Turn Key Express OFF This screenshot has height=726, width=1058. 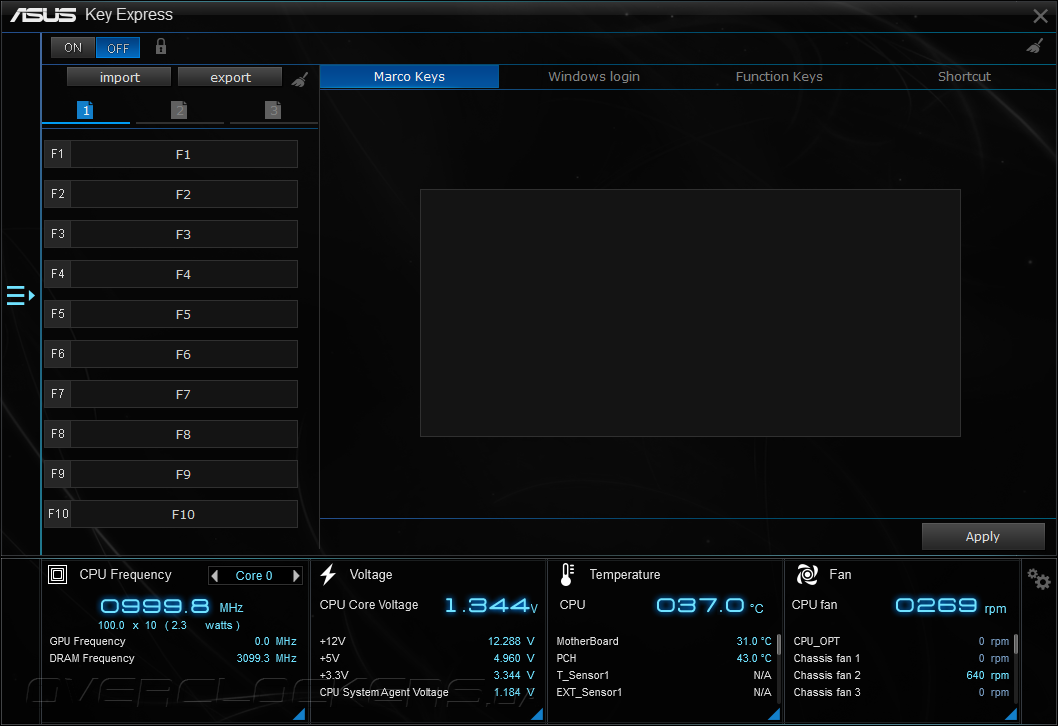[x=118, y=48]
